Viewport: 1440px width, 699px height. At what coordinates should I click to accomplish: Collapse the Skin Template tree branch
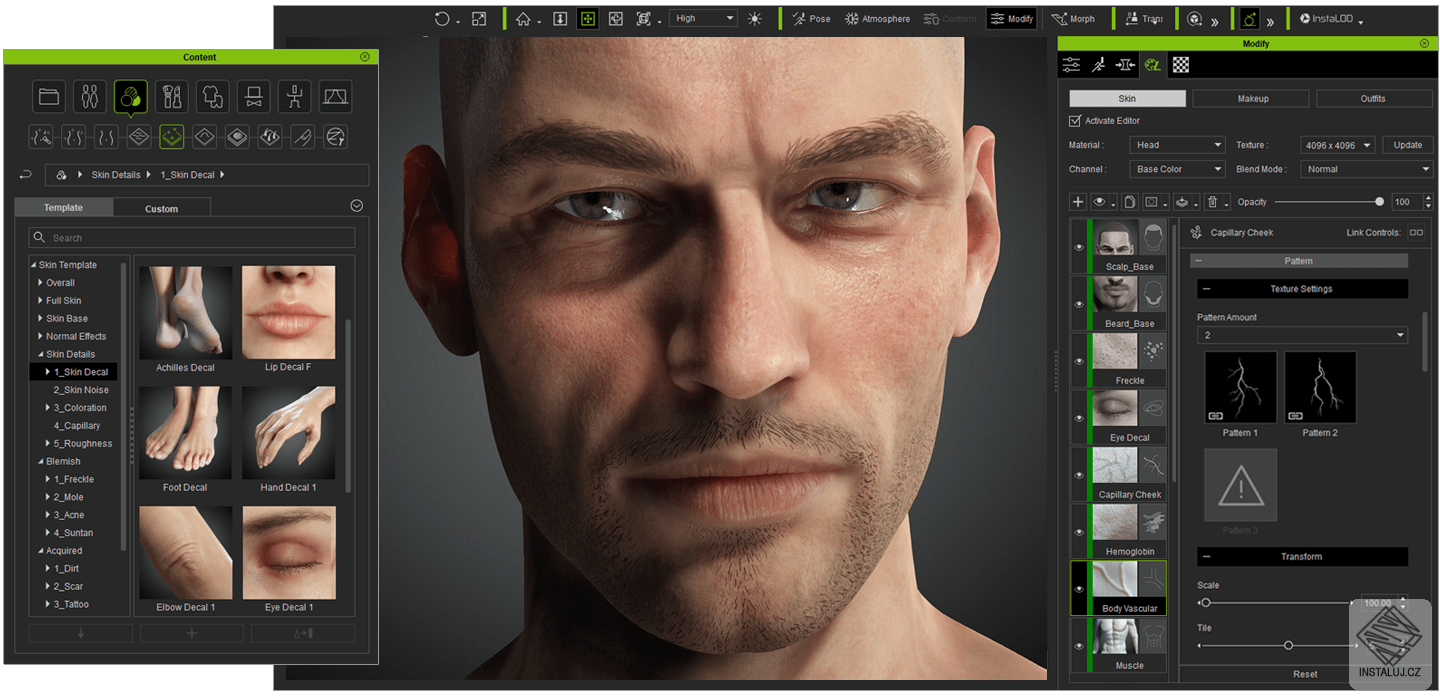point(32,264)
